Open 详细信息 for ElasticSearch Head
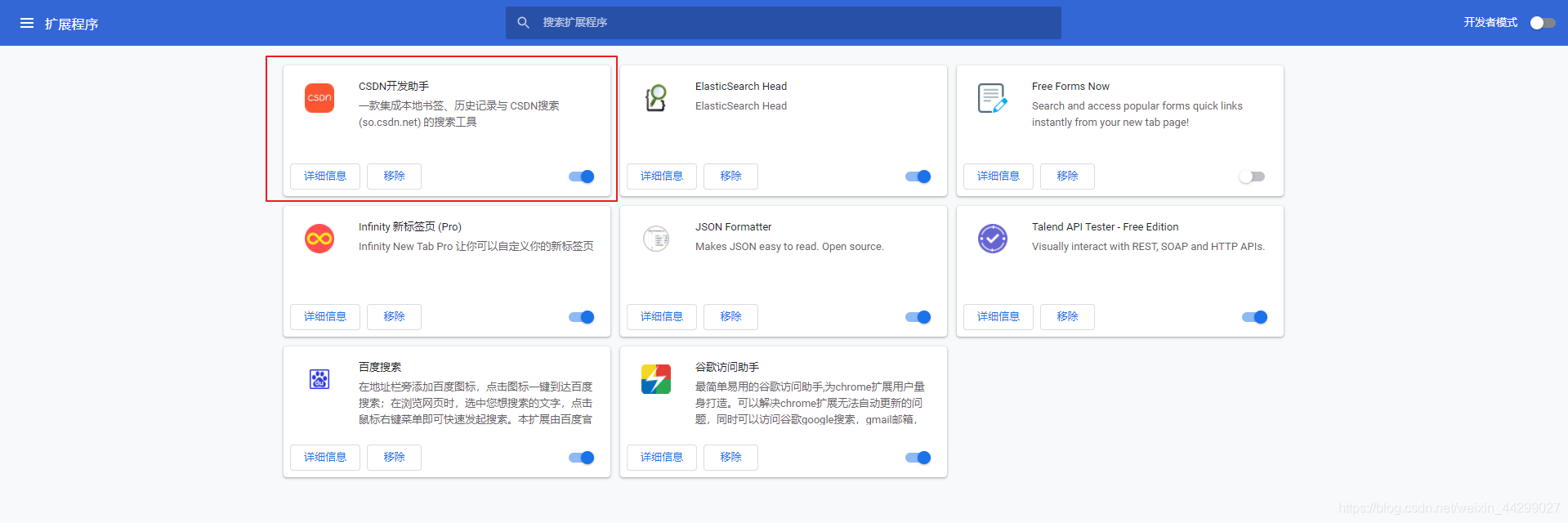The height and width of the screenshot is (523, 1568). pos(662,177)
